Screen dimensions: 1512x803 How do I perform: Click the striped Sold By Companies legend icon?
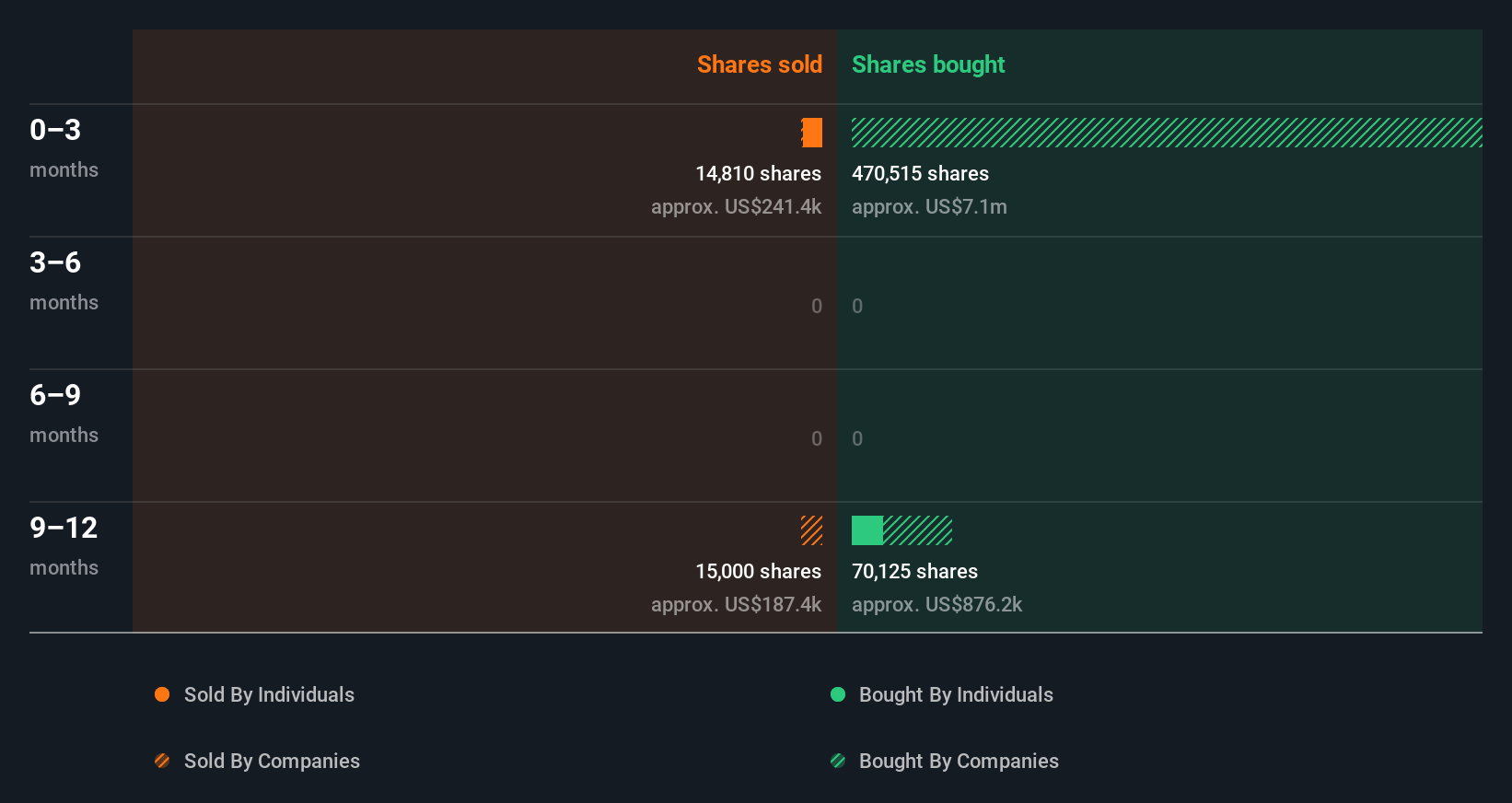[162, 761]
